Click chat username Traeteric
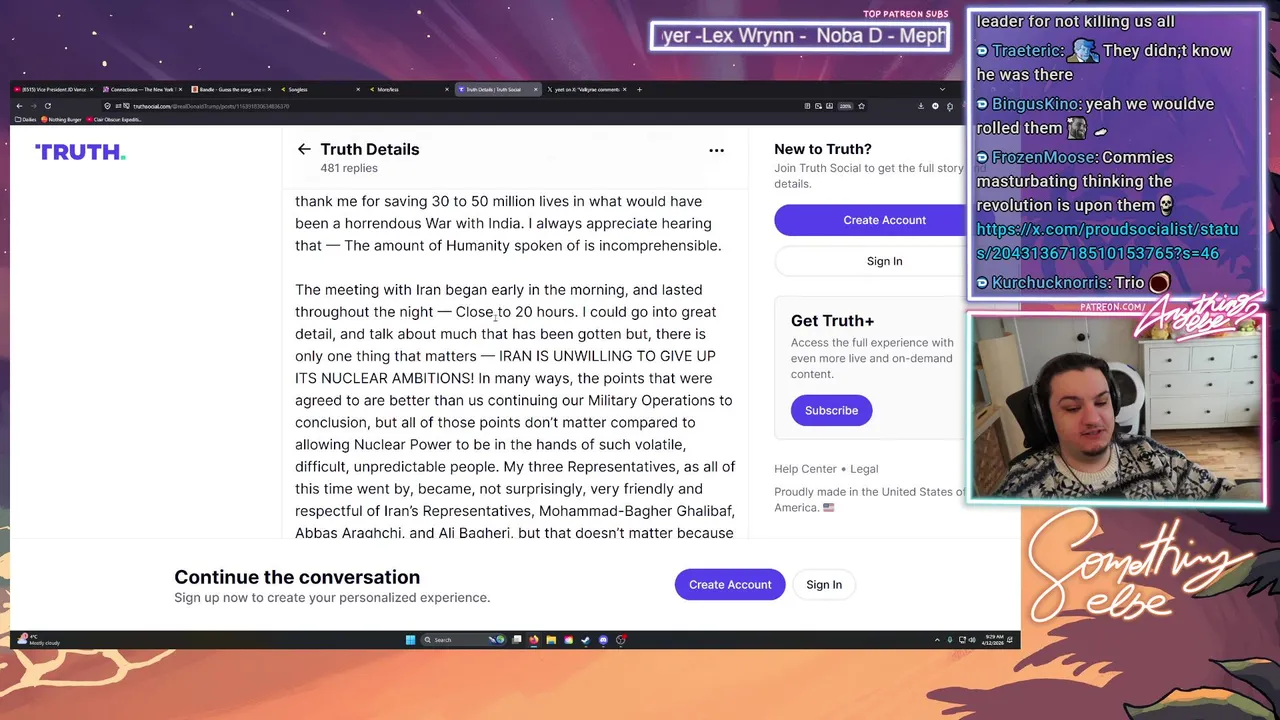 point(1028,51)
